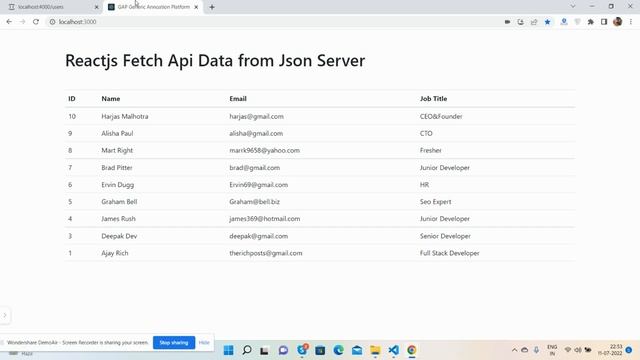Go back using browser back arrow
The height and width of the screenshot is (360, 640).
click(x=9, y=22)
